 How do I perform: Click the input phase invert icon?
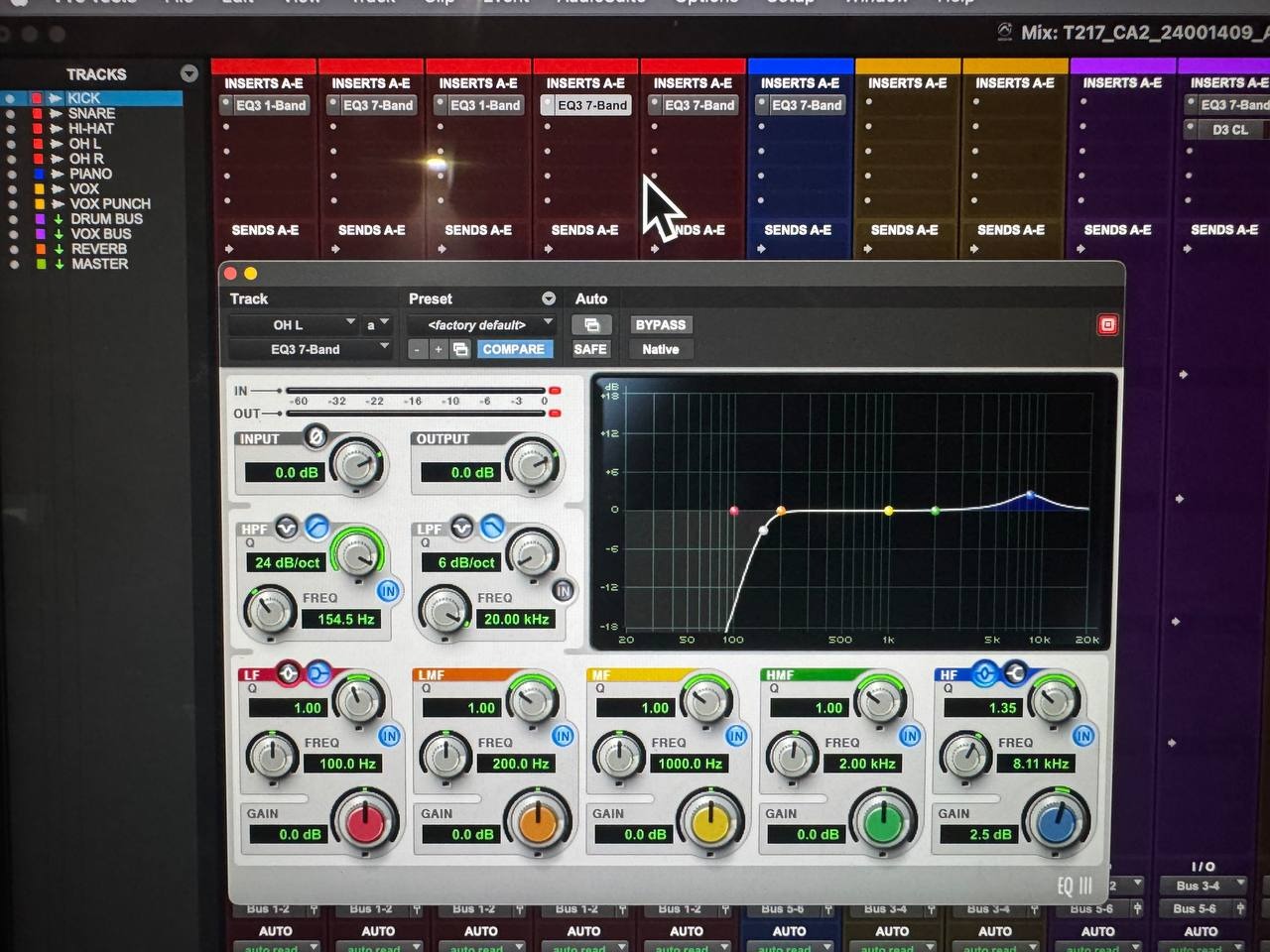[x=316, y=436]
